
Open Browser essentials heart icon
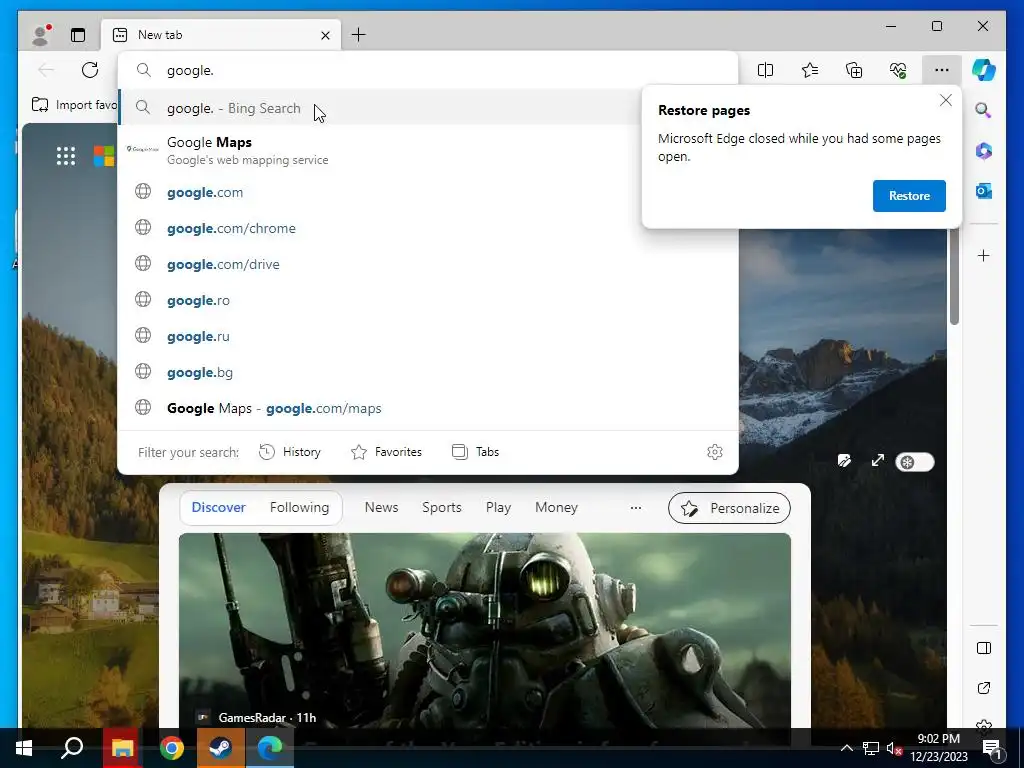(898, 70)
